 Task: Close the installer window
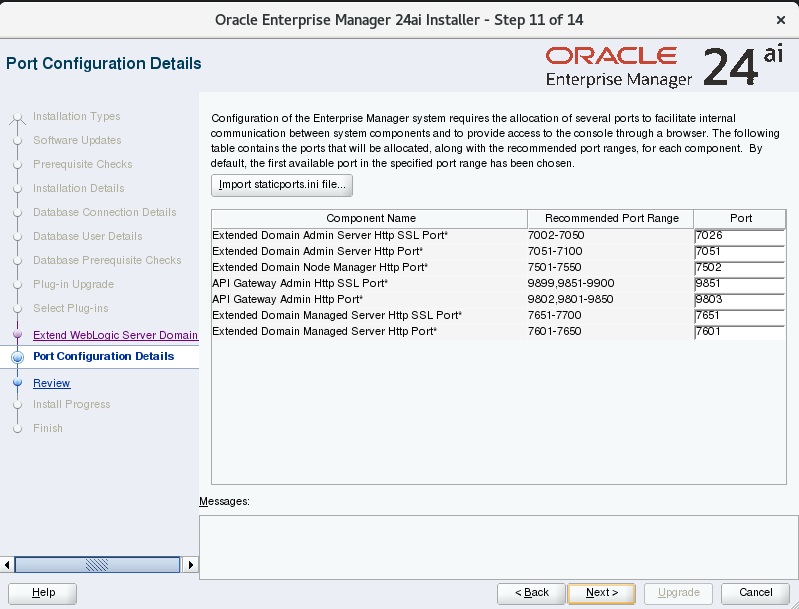coord(780,20)
